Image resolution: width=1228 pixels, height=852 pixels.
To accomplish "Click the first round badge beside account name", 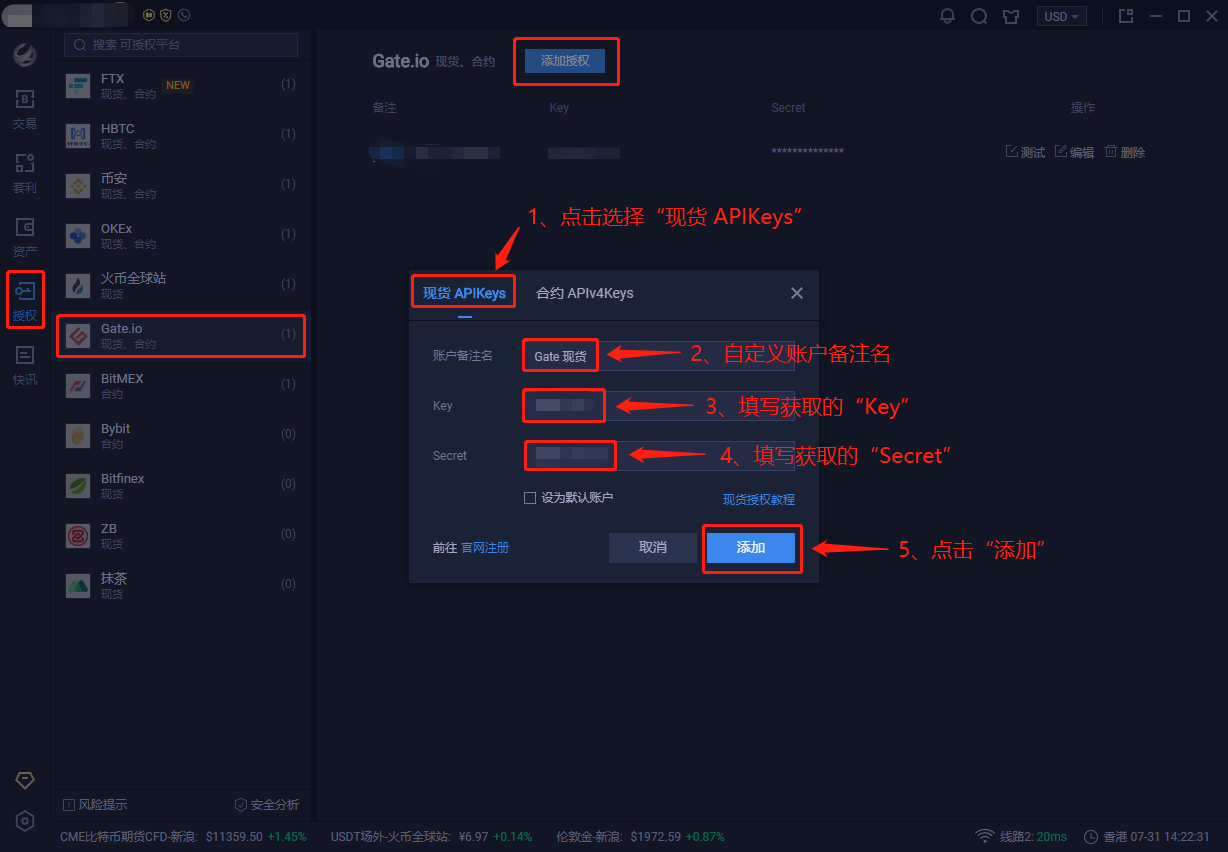I will [149, 15].
